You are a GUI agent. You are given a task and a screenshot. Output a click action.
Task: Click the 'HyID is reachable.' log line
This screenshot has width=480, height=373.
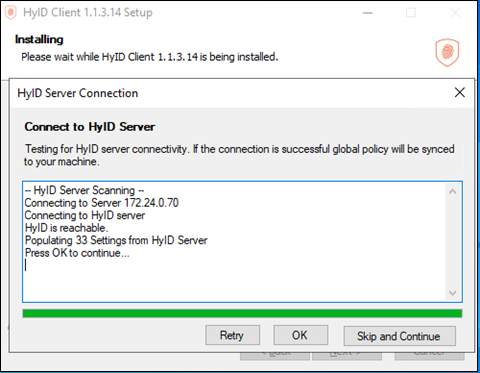coord(67,228)
